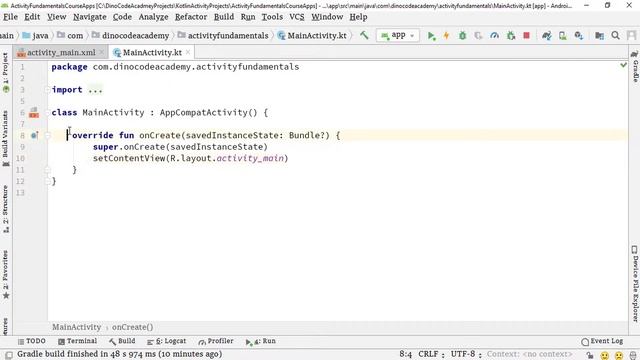Screen dimensions: 640x360
Task: Open the Favorites side panel
Action: click(6, 274)
